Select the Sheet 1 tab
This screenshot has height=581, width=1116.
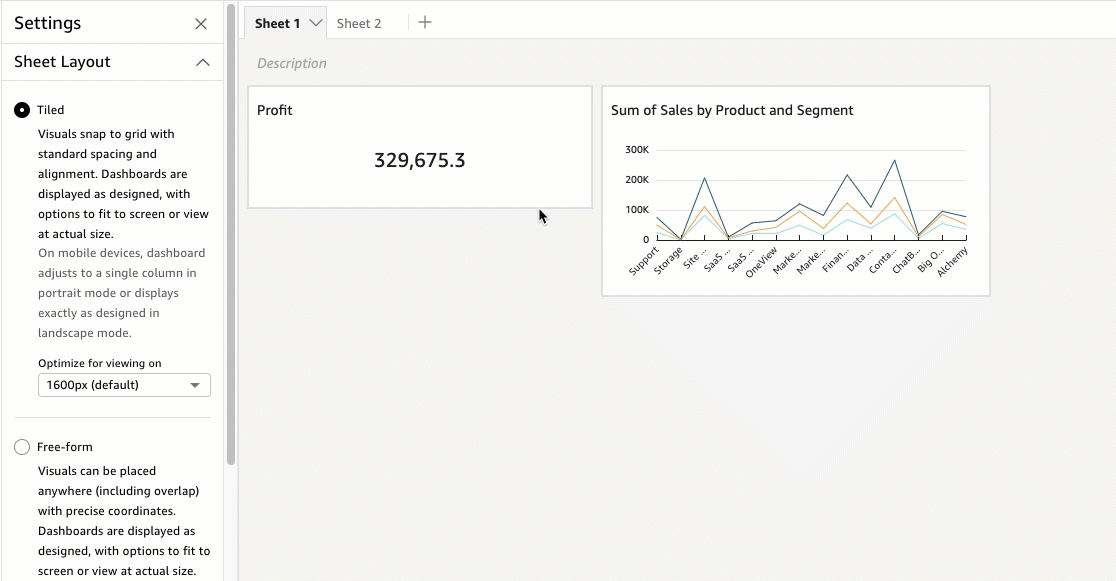click(x=277, y=23)
